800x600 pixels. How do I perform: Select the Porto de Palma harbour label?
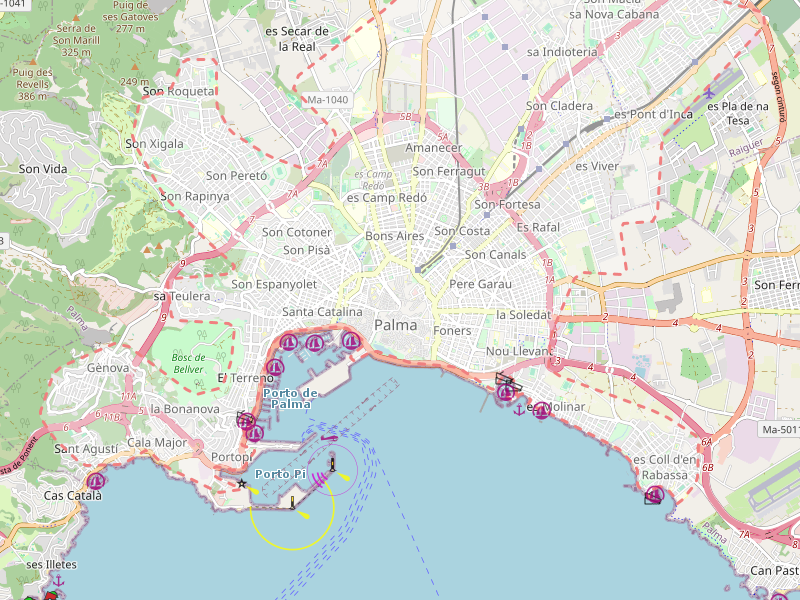(290, 398)
